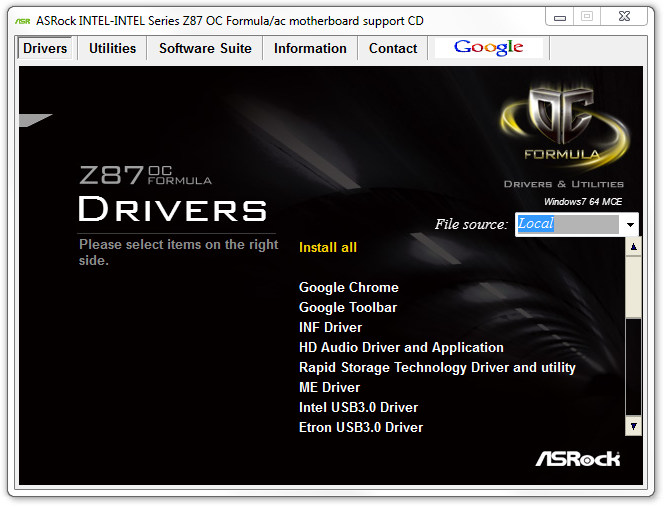Open the Contact tab
Screen dimensions: 667x509
(x=393, y=48)
